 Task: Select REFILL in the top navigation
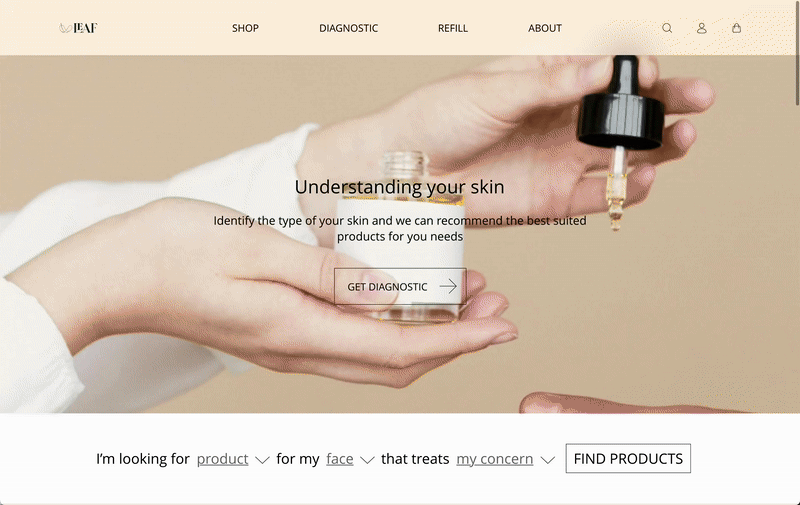453,28
